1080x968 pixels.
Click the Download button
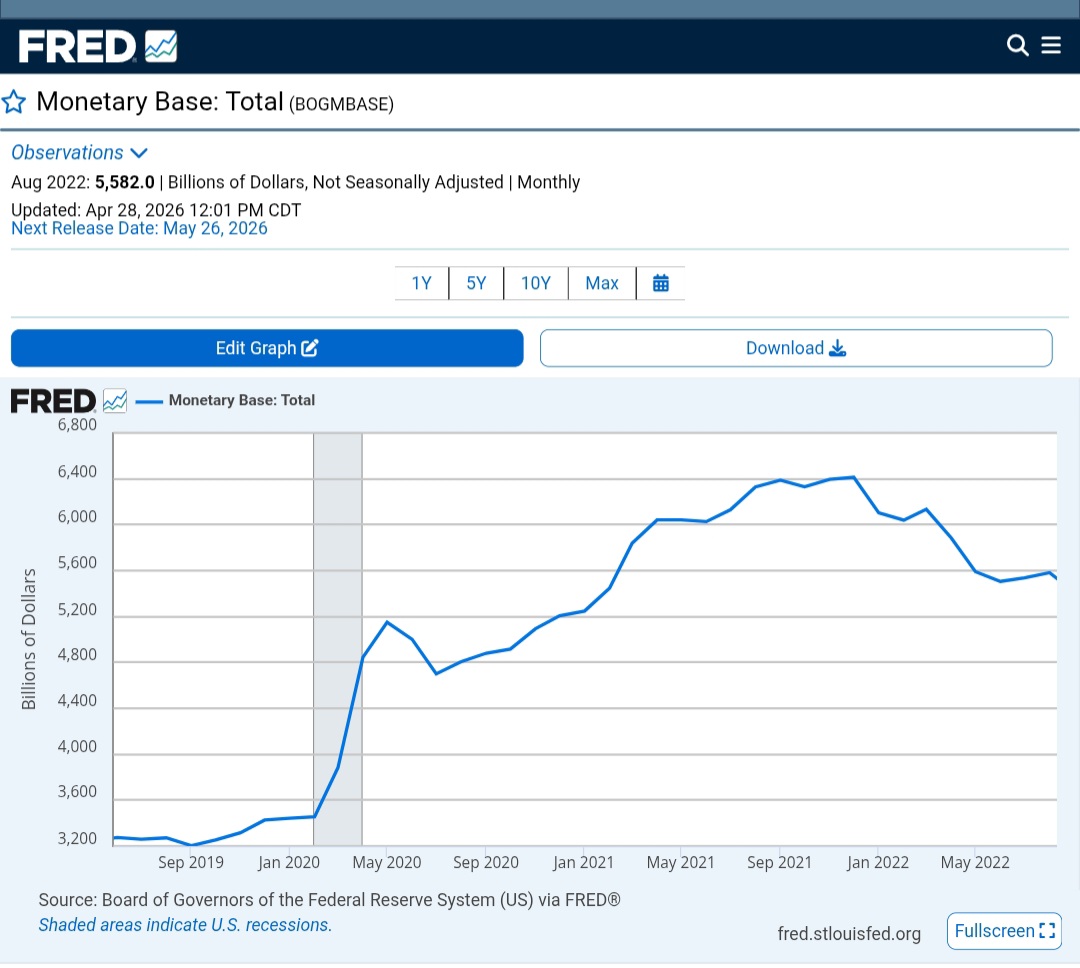(796, 348)
